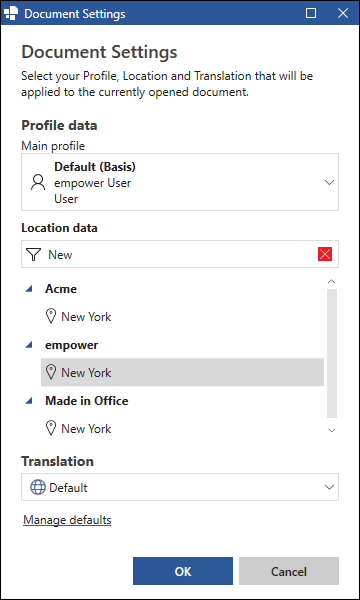
Task: Open the Manage defaults link
Action: [67, 520]
